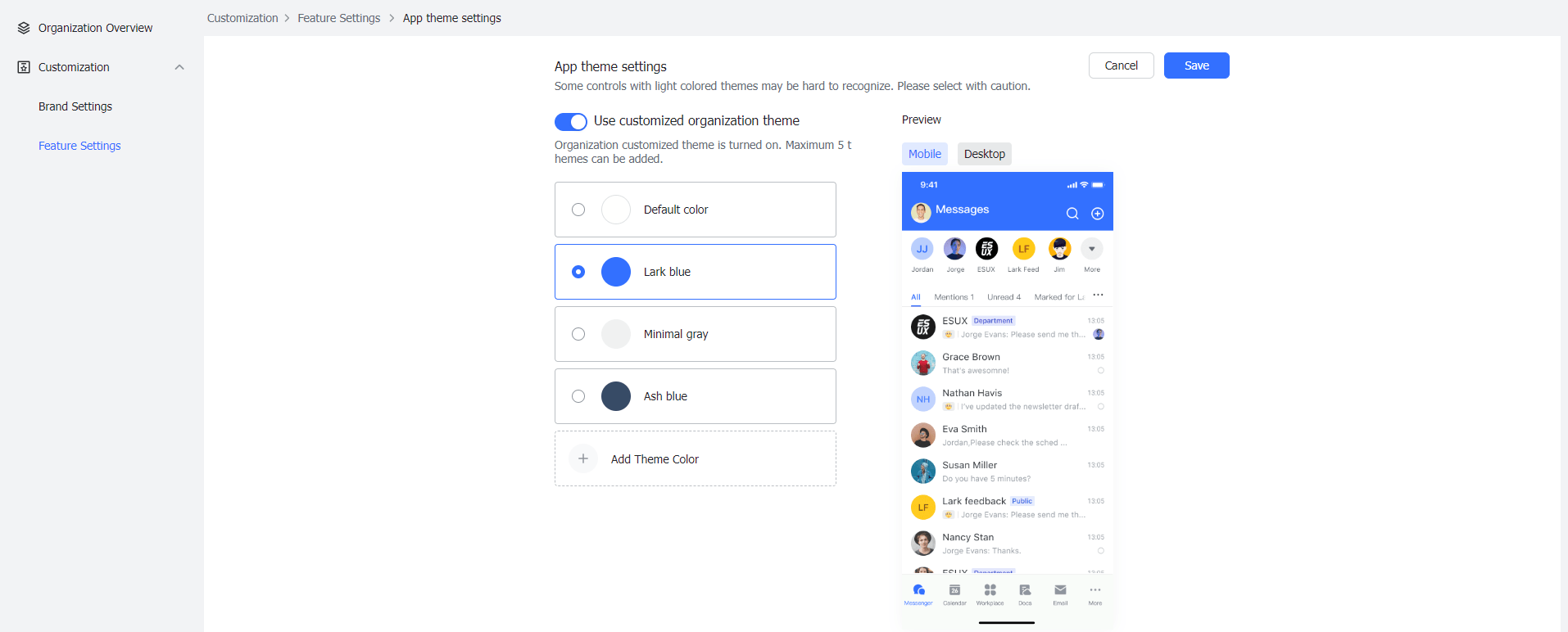Collapse the Customization section chevron
Viewport: 1568px width, 632px height.
[179, 67]
